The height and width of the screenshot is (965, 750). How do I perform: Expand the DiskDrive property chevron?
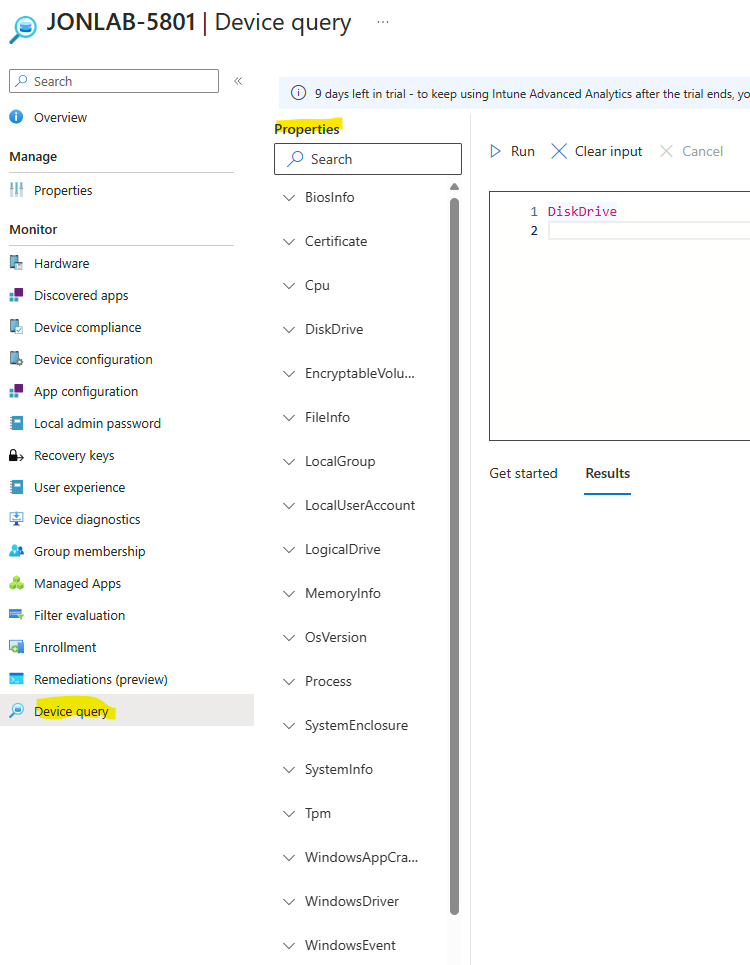tap(289, 330)
